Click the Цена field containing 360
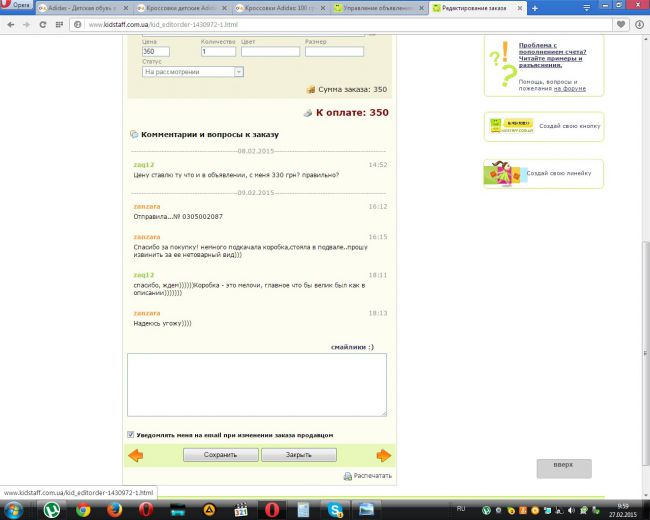Viewport: 650px width, 520px height. pyautogui.click(x=156, y=51)
